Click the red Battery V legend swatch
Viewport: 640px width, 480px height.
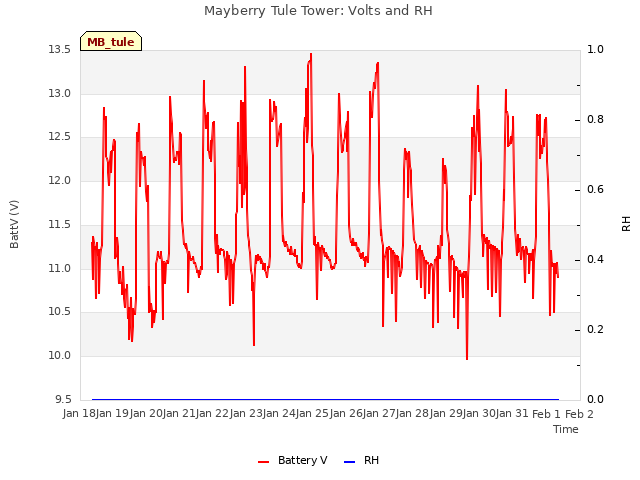click(264, 462)
